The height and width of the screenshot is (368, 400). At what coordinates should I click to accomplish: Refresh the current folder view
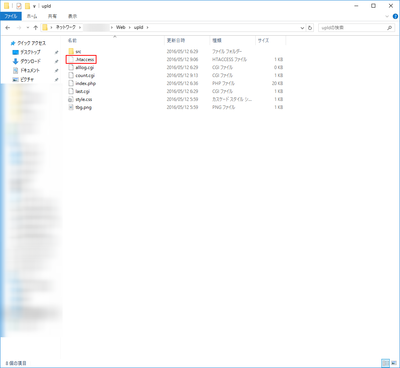tap(310, 28)
